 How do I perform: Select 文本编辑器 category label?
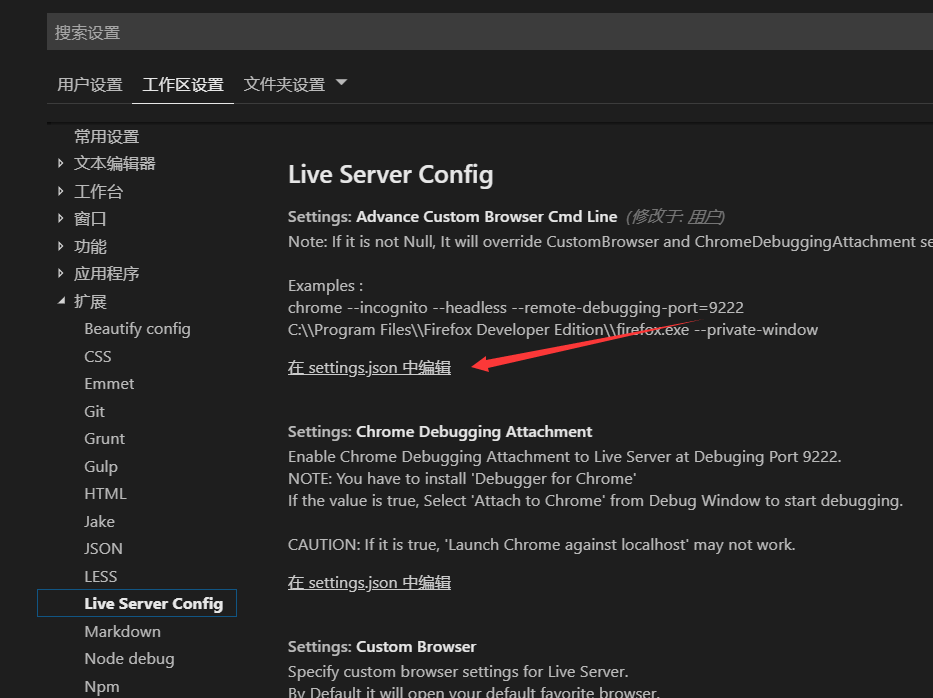(114, 164)
